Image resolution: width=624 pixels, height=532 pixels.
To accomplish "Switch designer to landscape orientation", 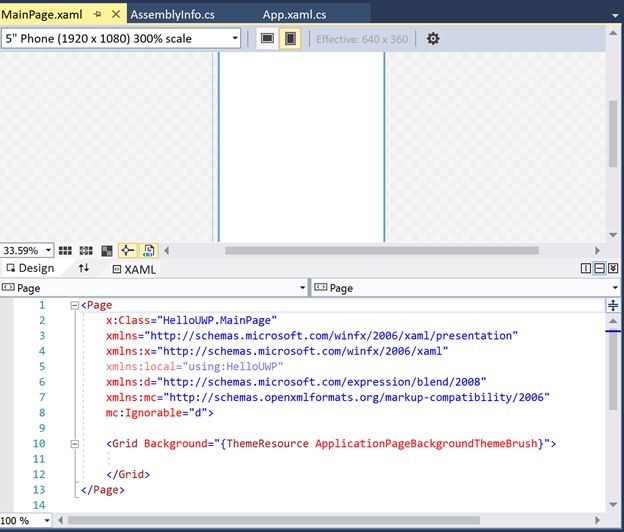I will (x=267, y=39).
